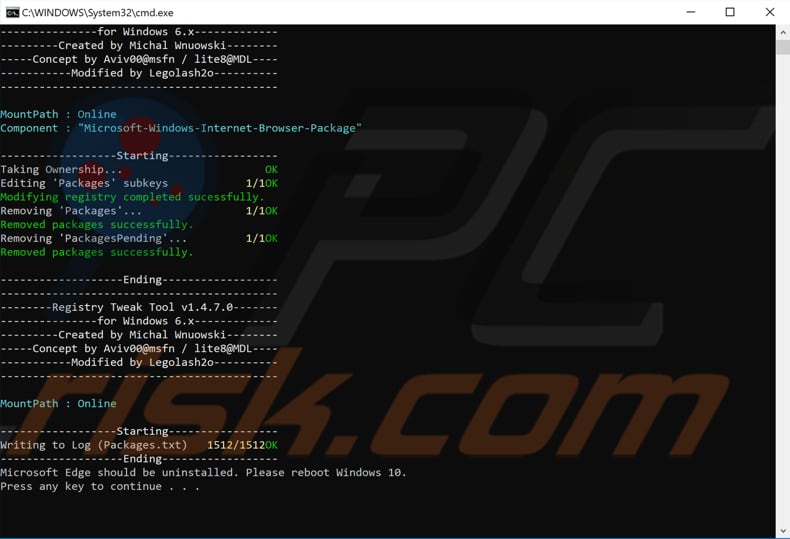Click the "Editing 'Packages' subkeys" line

[x=139, y=183]
